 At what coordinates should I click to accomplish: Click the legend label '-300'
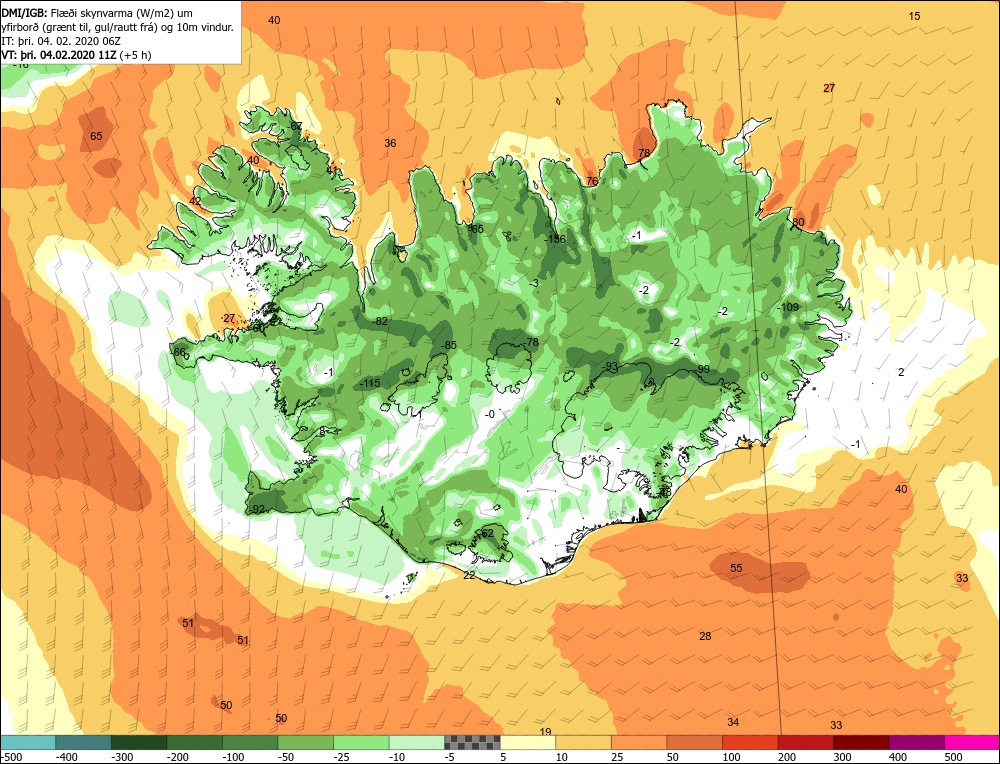(x=122, y=757)
